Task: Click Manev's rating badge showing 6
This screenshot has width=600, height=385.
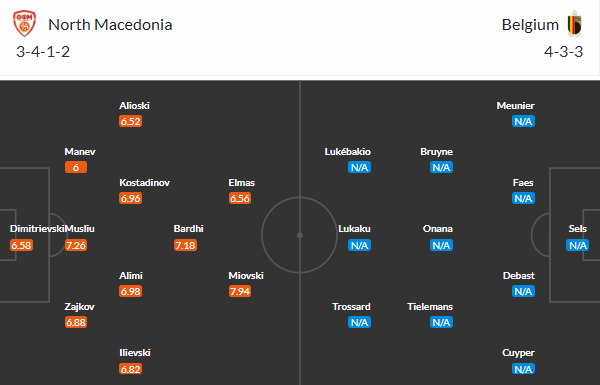Action: click(76, 167)
